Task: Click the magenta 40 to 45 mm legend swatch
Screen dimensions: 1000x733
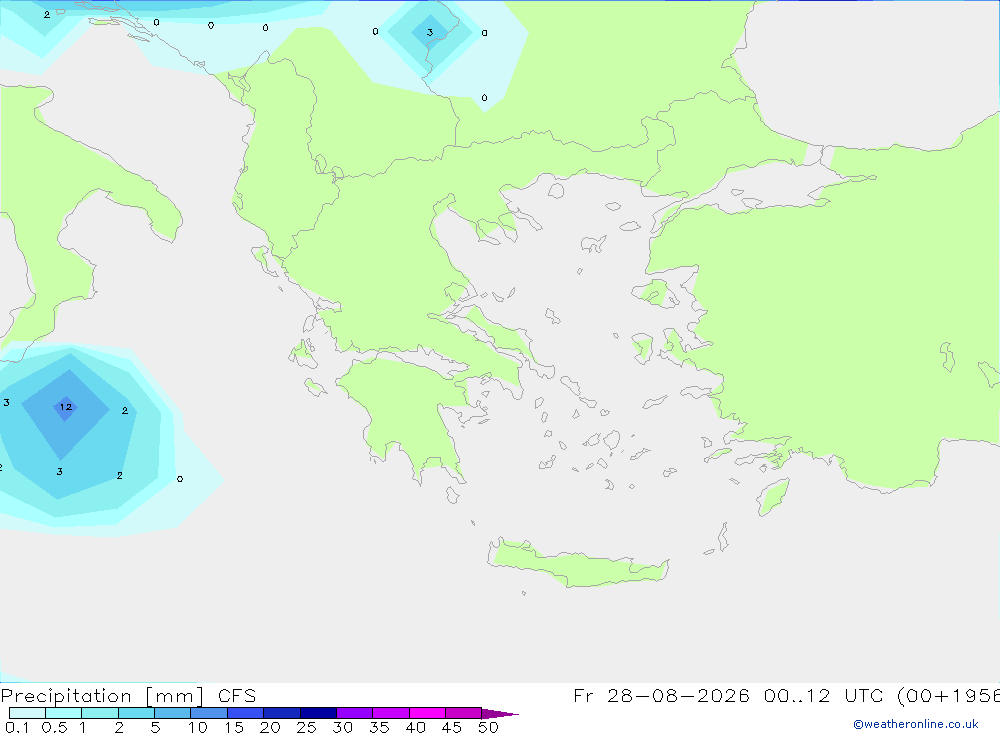Action: [427, 713]
